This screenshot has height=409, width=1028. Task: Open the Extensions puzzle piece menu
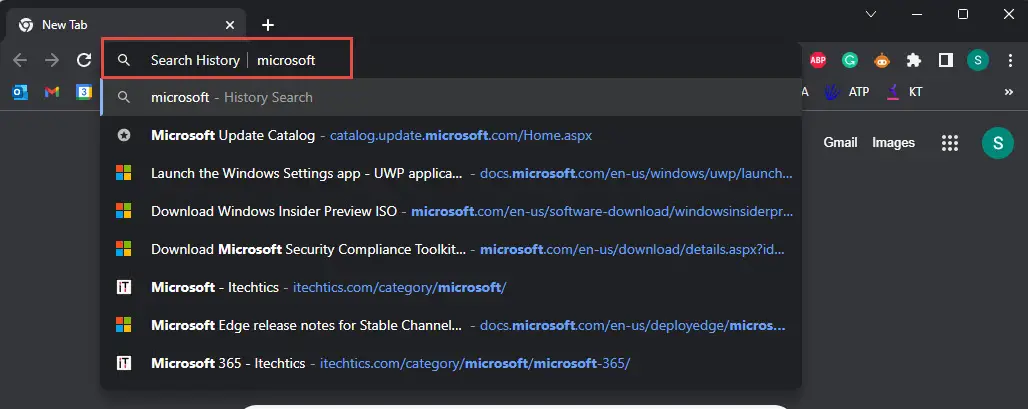click(x=913, y=60)
